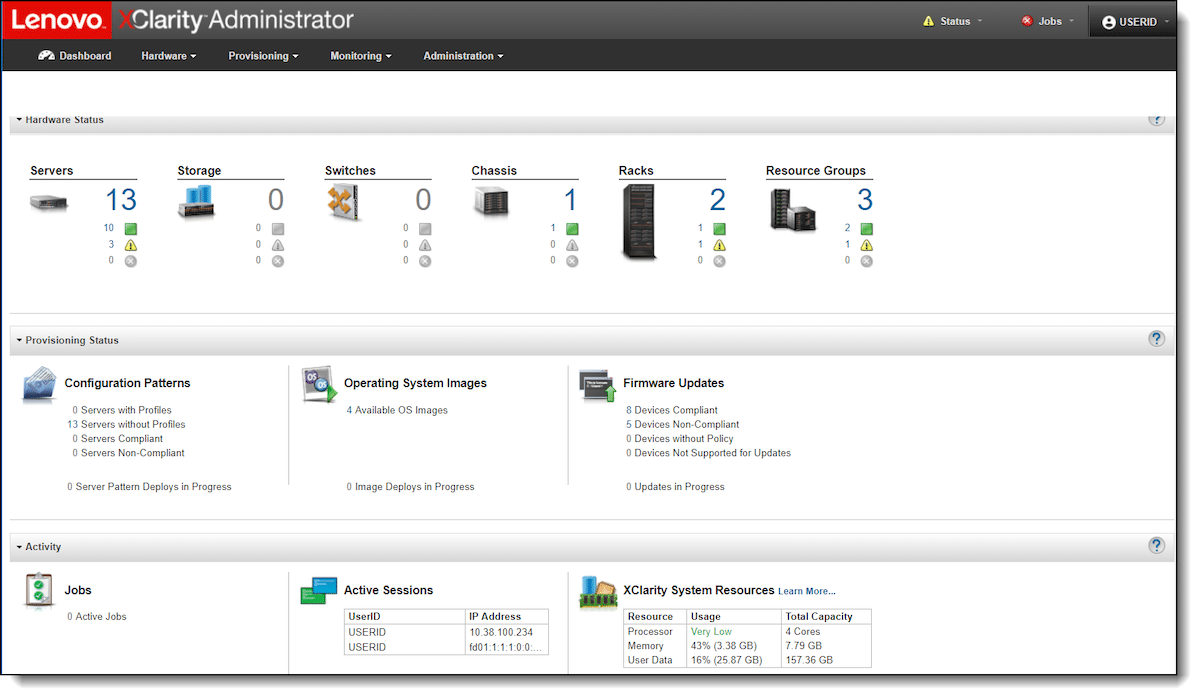This screenshot has width=1200, height=698.
Task: Open the Dashboard speedometer icon
Action: click(46, 56)
